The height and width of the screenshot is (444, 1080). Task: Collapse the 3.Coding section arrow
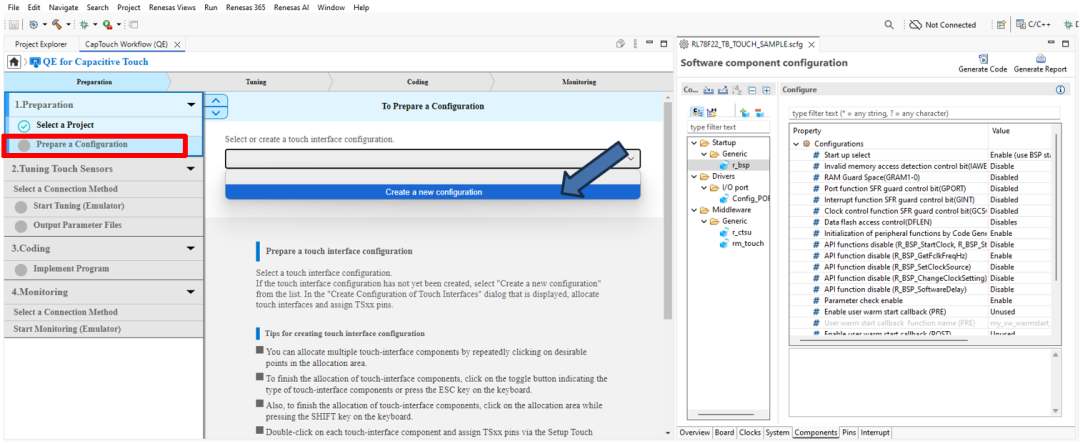[191, 249]
